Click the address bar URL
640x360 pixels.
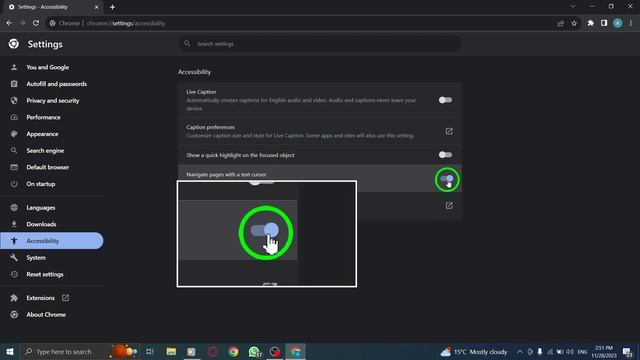point(126,23)
